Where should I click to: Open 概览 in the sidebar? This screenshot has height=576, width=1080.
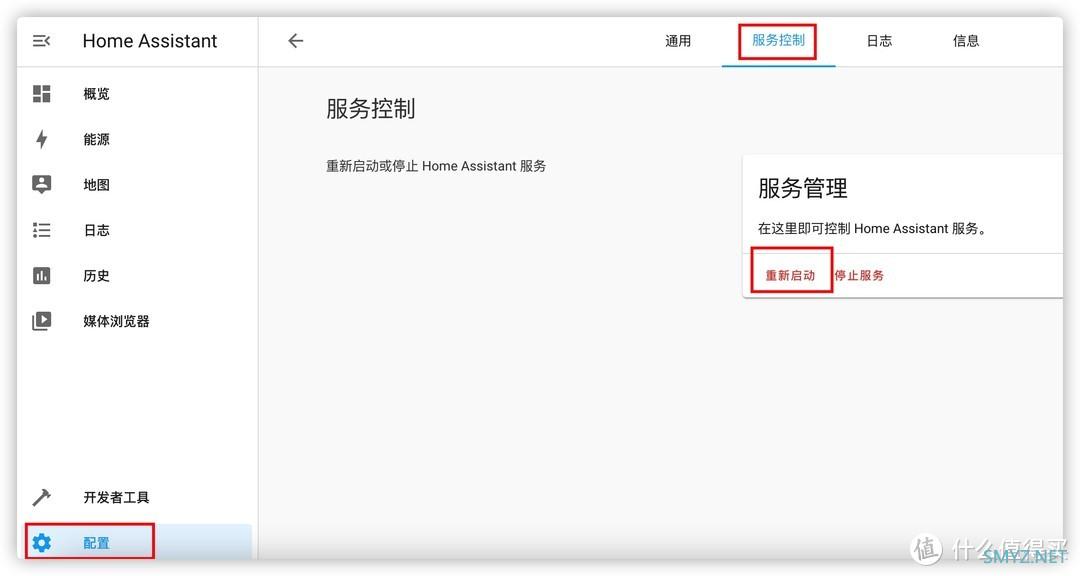coord(96,94)
